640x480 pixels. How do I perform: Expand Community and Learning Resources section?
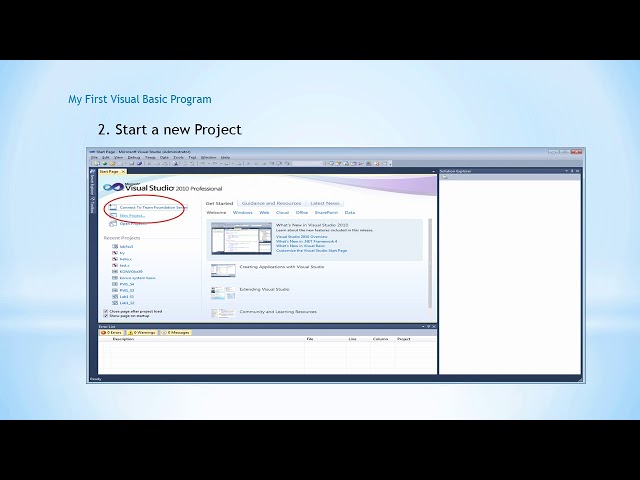click(278, 312)
